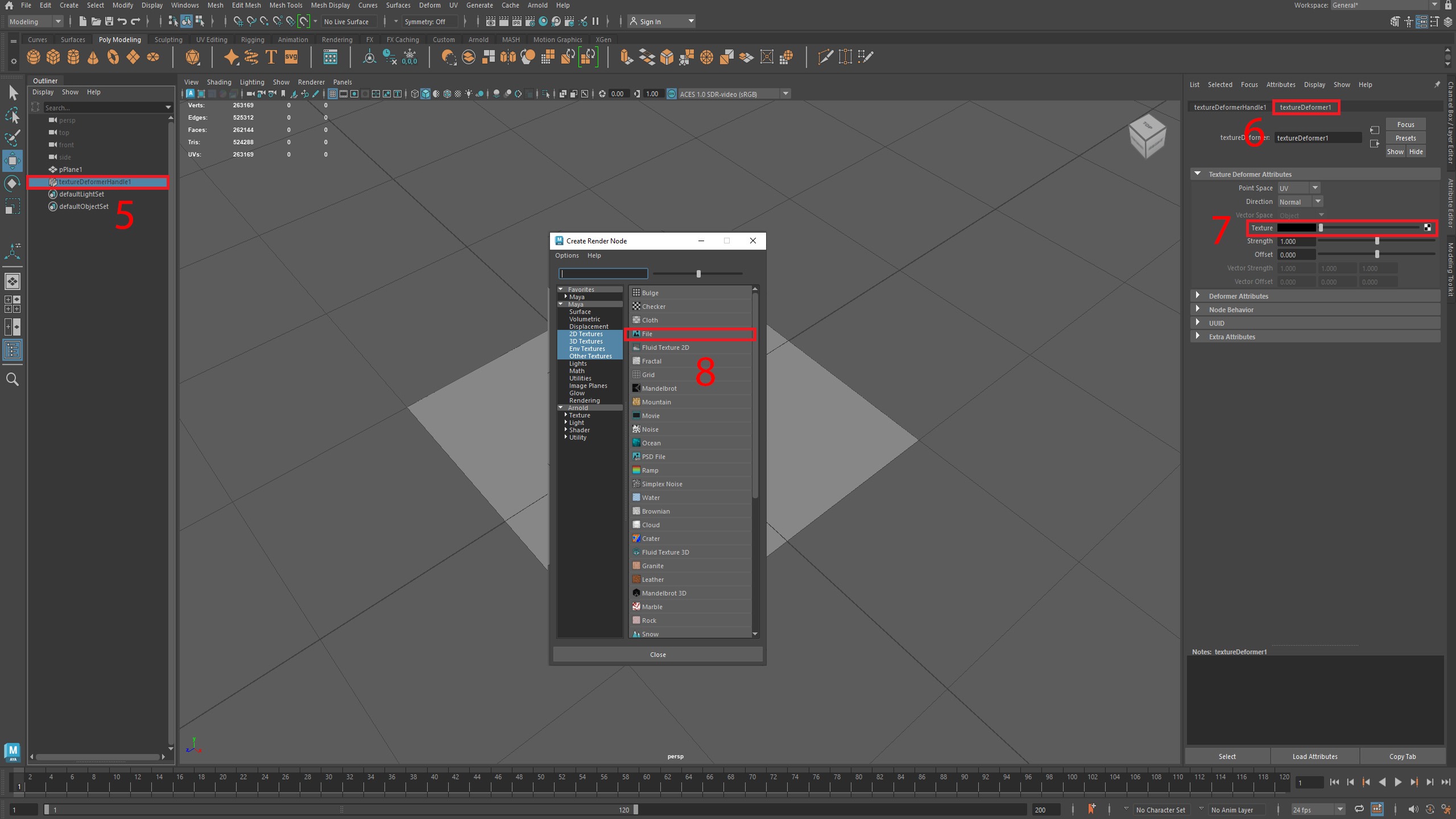Click Close in Create Render Node window
This screenshot has height=819, width=1456.
pyautogui.click(x=657, y=655)
